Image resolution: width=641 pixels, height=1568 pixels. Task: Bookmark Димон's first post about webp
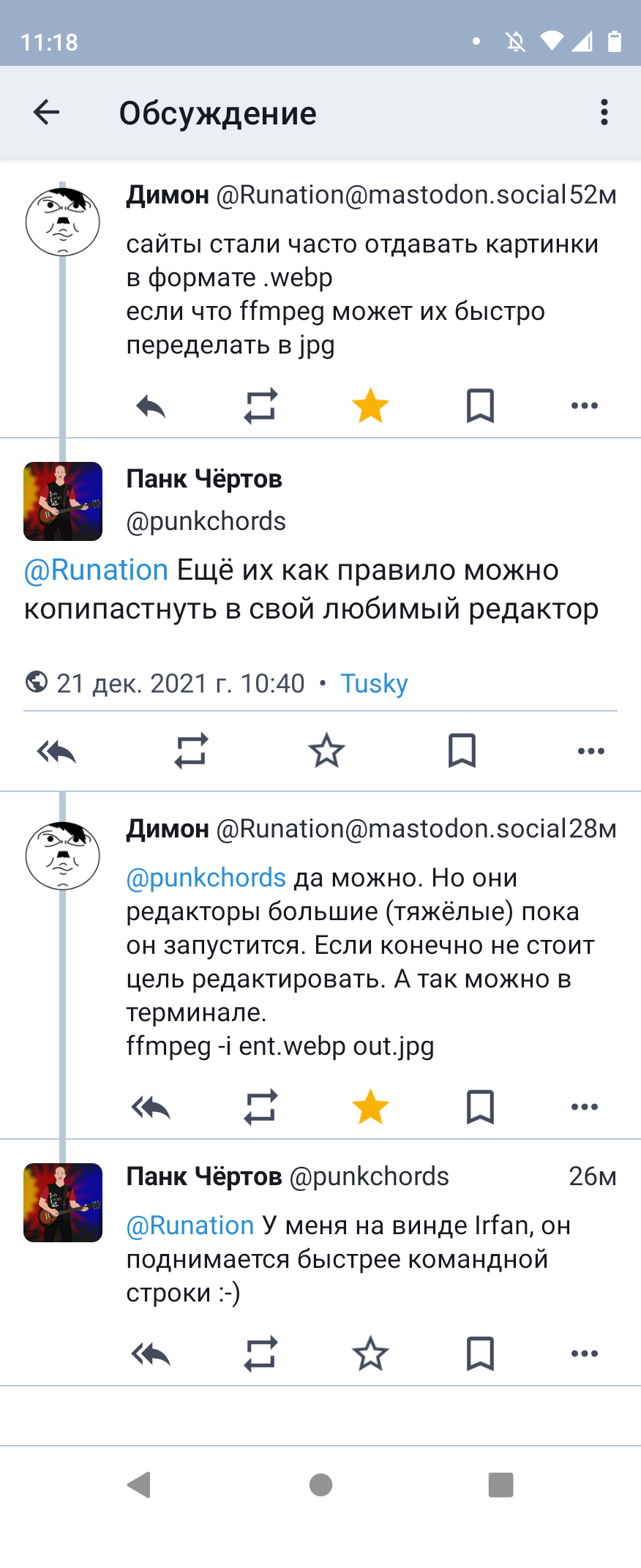[480, 406]
